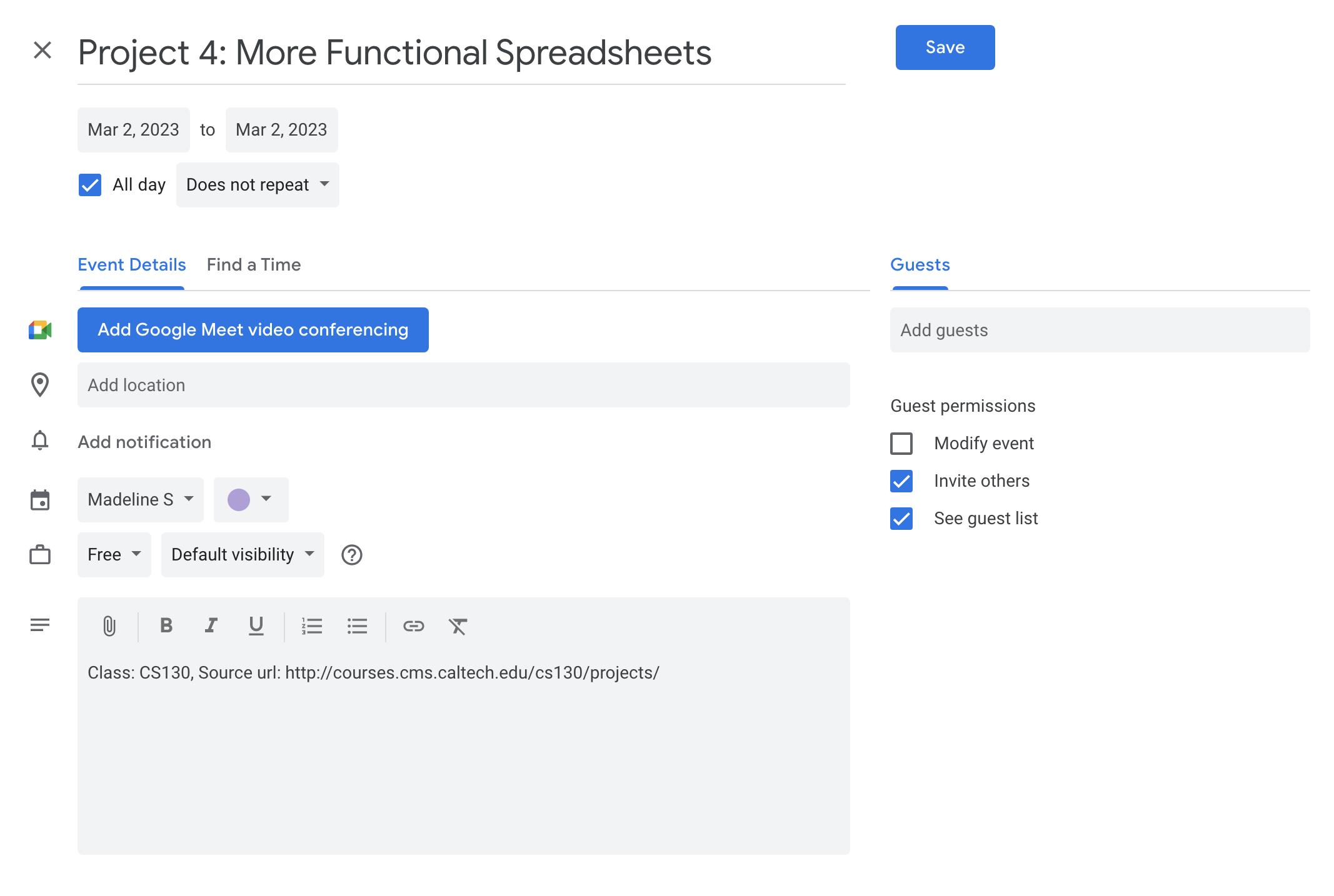This screenshot has width=1334, height=896.
Task: Enable Modify event guest permission
Action: pos(901,444)
